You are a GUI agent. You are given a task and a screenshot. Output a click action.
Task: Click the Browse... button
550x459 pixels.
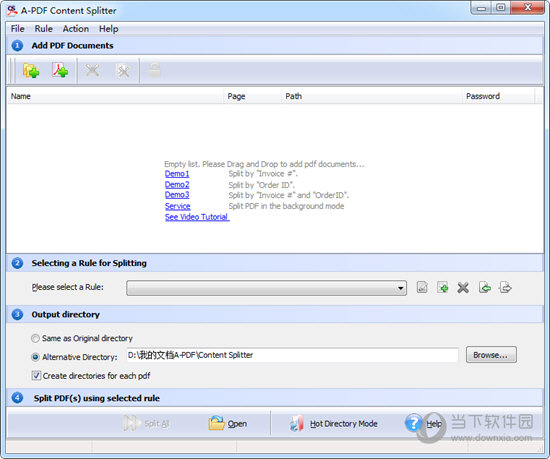pyautogui.click(x=491, y=355)
